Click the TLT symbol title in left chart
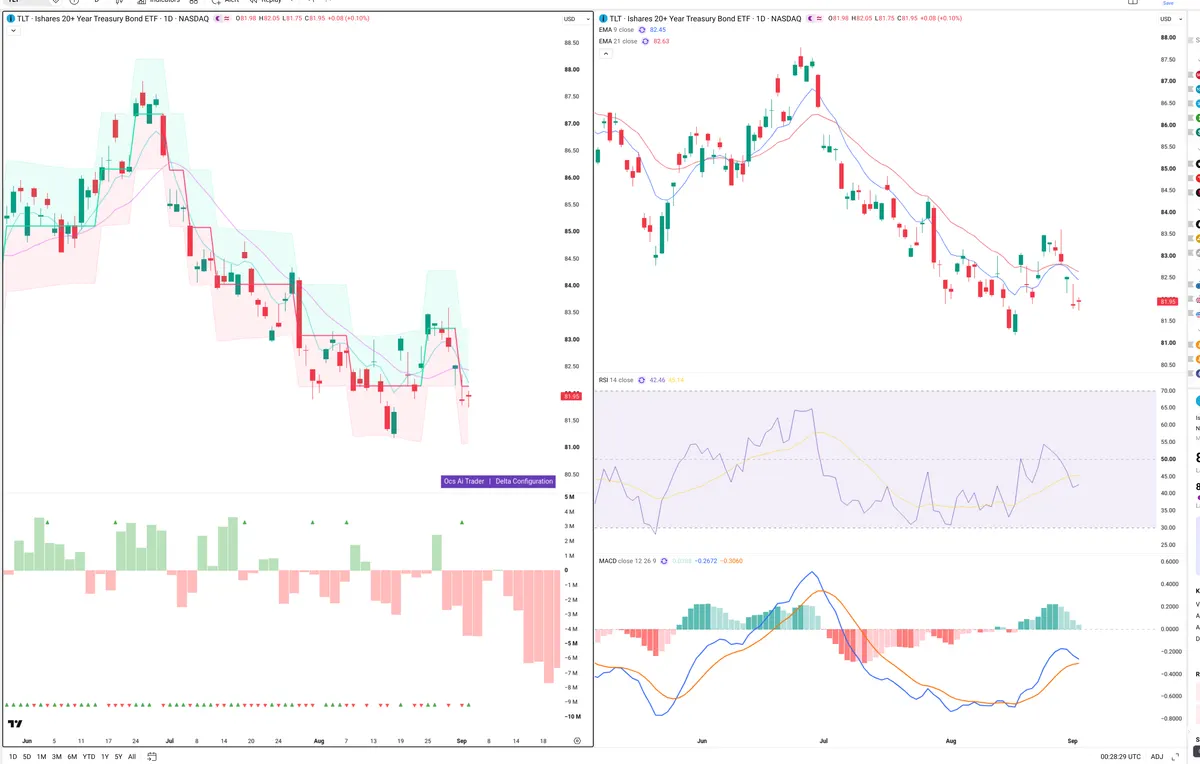The height and width of the screenshot is (764, 1200). [x=113, y=19]
